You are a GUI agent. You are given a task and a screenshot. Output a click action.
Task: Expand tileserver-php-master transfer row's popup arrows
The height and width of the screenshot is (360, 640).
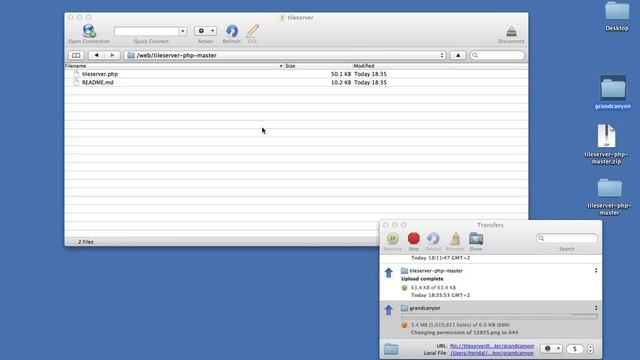596,271
